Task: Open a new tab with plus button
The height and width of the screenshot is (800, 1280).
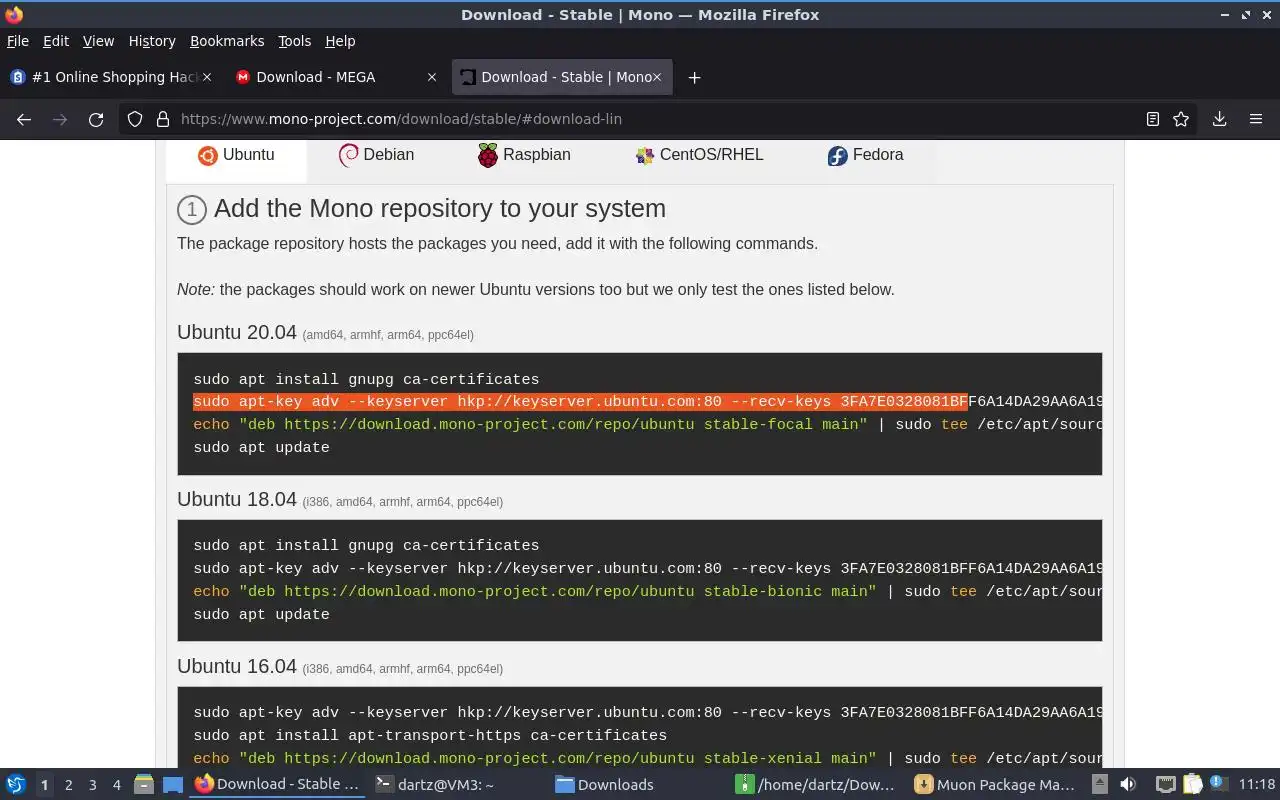Action: [694, 77]
